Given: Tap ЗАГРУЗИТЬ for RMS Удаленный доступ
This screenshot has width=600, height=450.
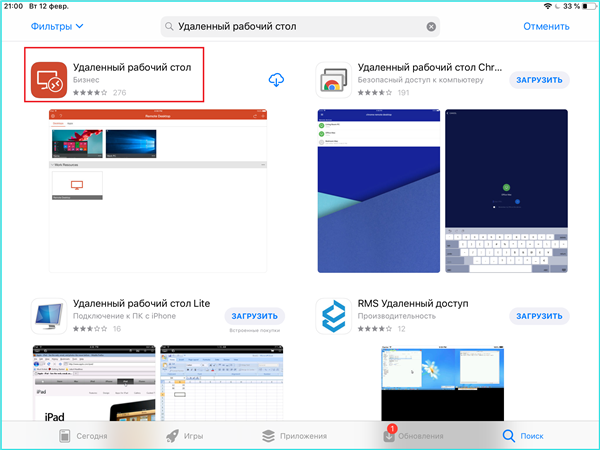Looking at the screenshot, I should [x=539, y=316].
